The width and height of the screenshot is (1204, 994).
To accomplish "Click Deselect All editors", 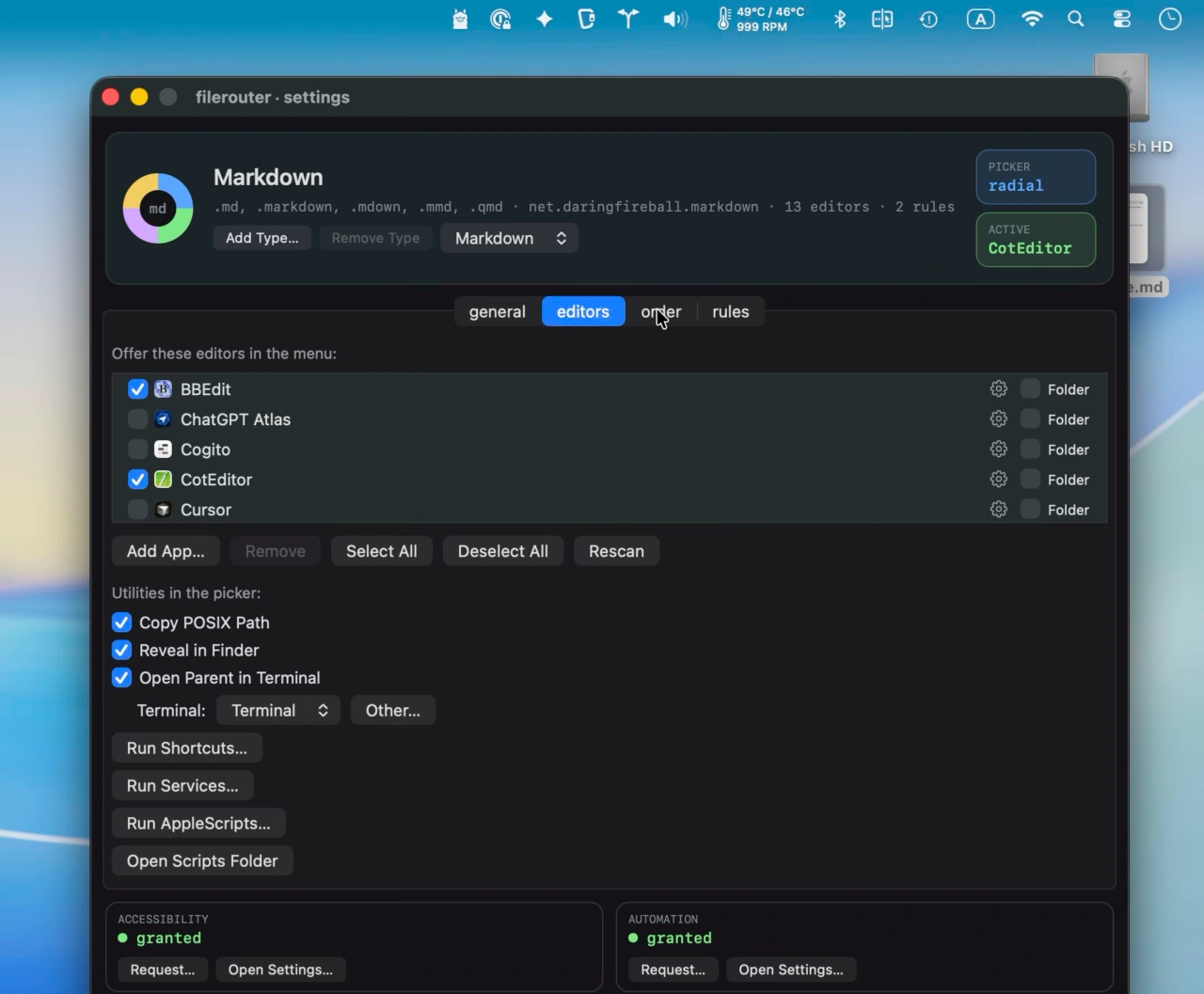I will [503, 551].
